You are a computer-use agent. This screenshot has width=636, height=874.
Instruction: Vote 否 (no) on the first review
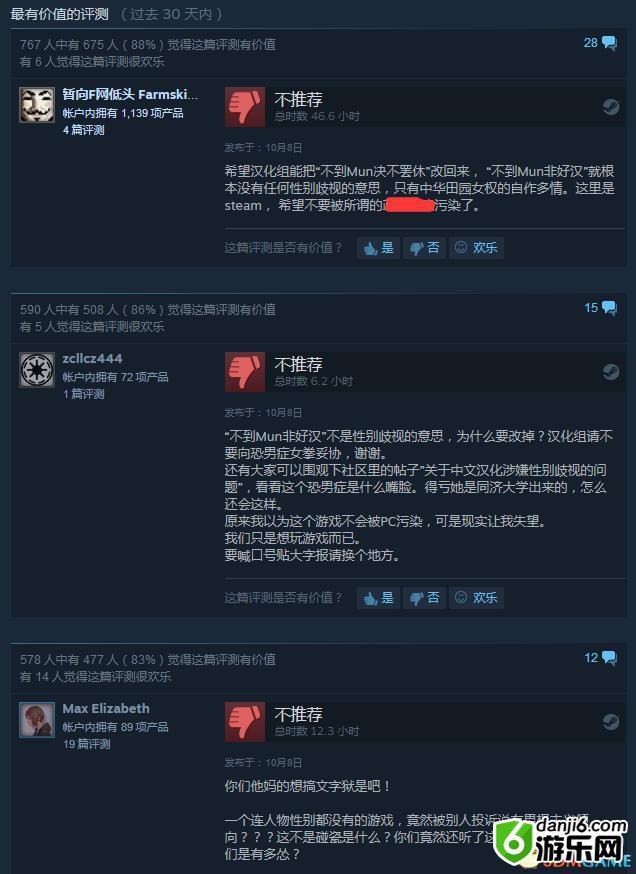coord(425,248)
